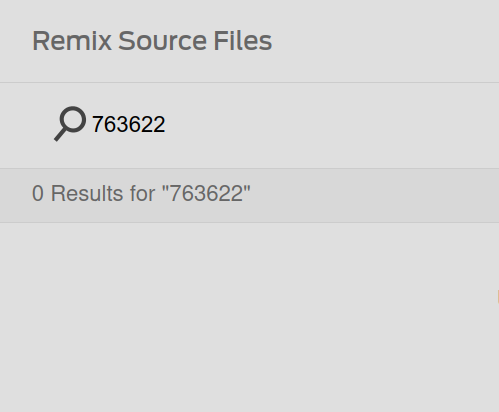This screenshot has height=412, width=499.
Task: Click the word 'for' in the results message
Action: point(142,193)
